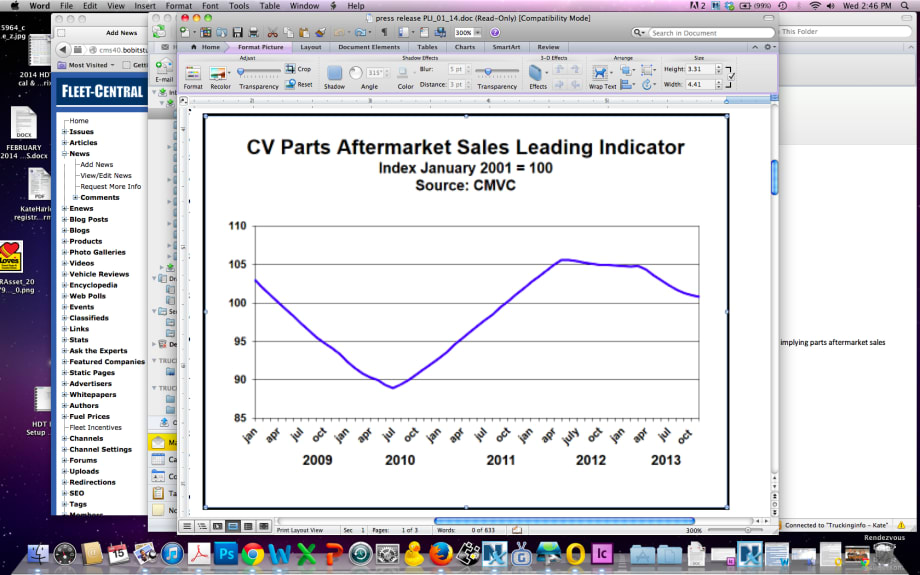
Task: Open the Recolor picture tool
Action: pyautogui.click(x=218, y=73)
